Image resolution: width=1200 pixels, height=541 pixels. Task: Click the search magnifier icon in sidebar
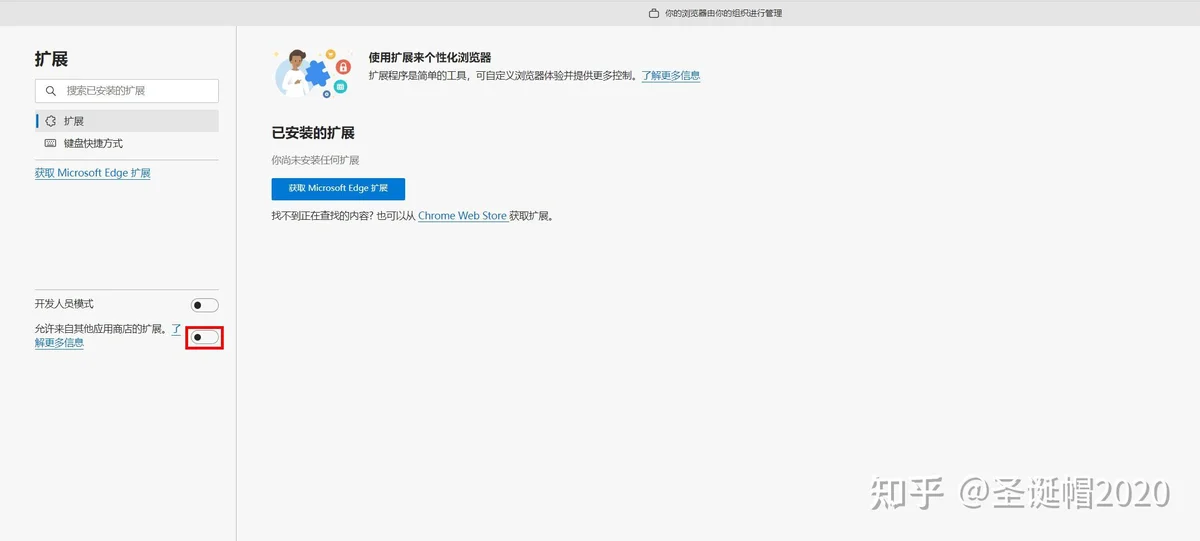[x=51, y=91]
